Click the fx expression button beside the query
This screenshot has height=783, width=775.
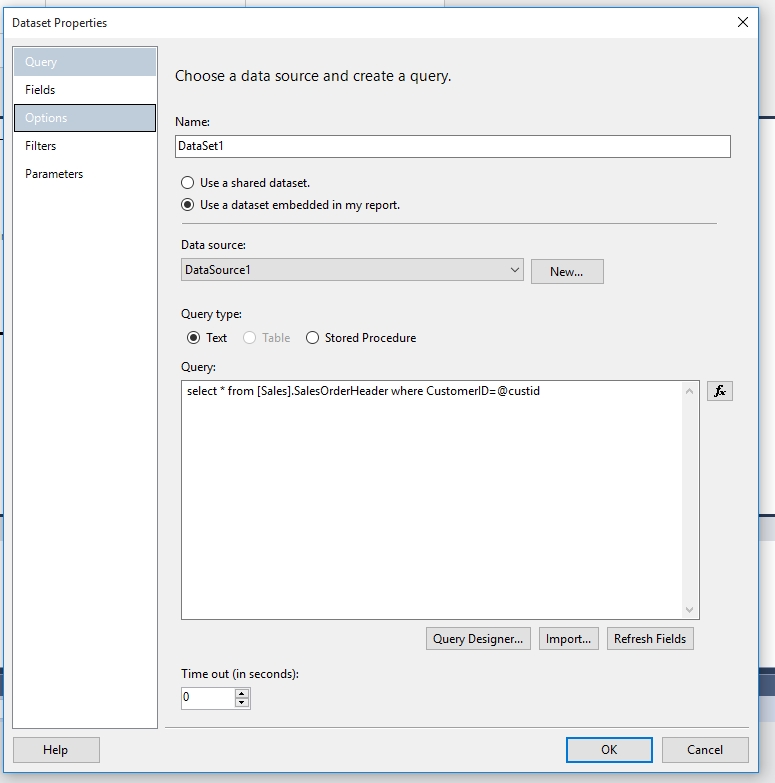tap(719, 391)
